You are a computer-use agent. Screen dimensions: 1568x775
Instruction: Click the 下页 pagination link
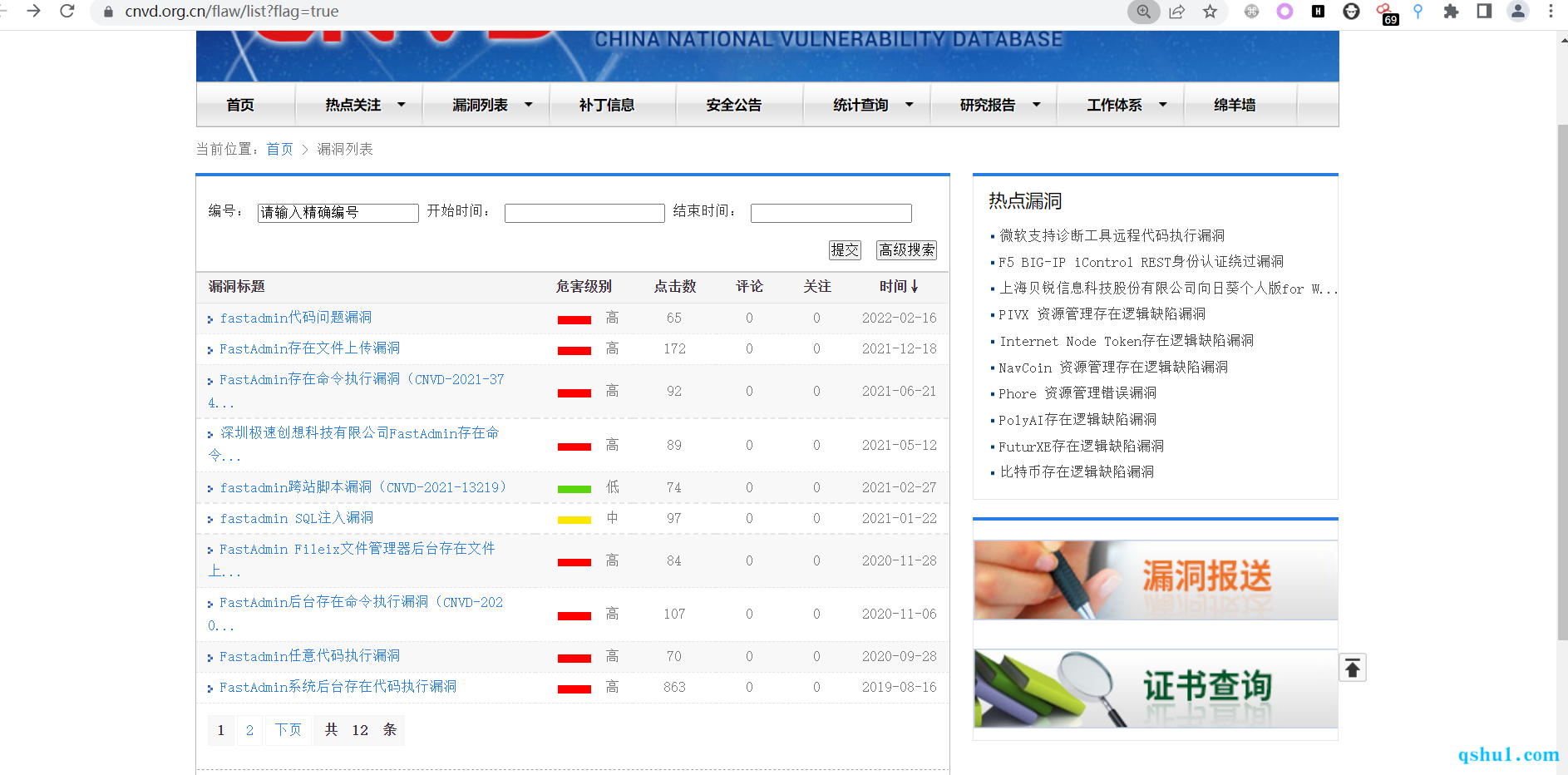click(x=288, y=730)
